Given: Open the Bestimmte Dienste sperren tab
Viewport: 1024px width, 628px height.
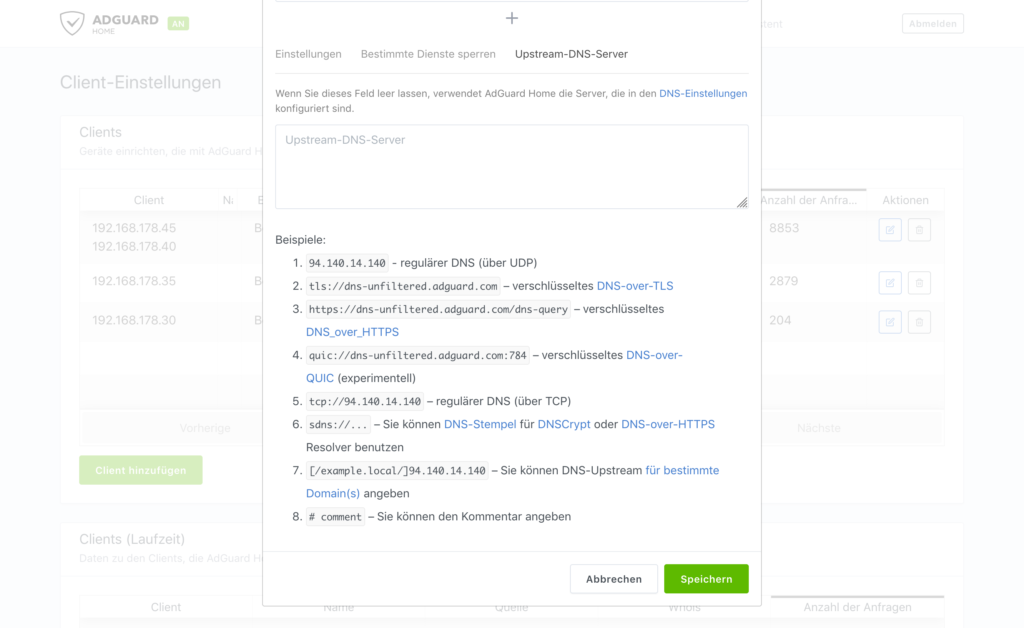Looking at the screenshot, I should point(428,54).
